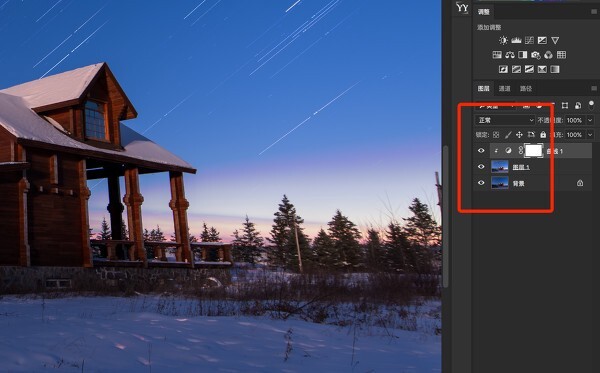
Task: Switch to the 路径 paths tab
Action: click(526, 89)
